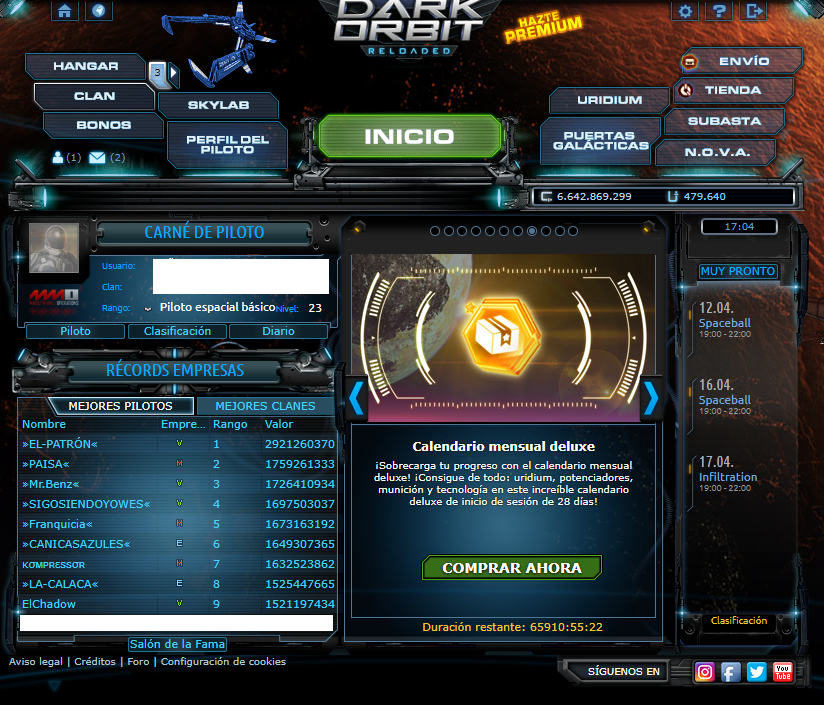Click the 17.04. Infiltration event
This screenshot has height=705, width=824.
728,474
